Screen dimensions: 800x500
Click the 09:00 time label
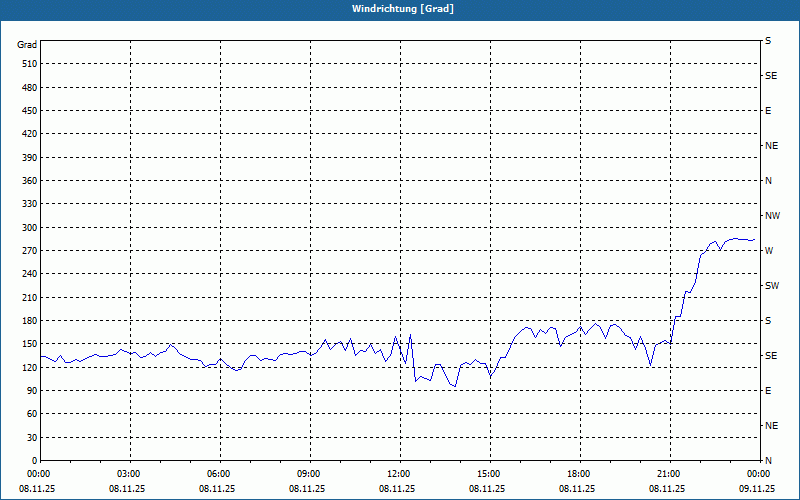point(308,474)
